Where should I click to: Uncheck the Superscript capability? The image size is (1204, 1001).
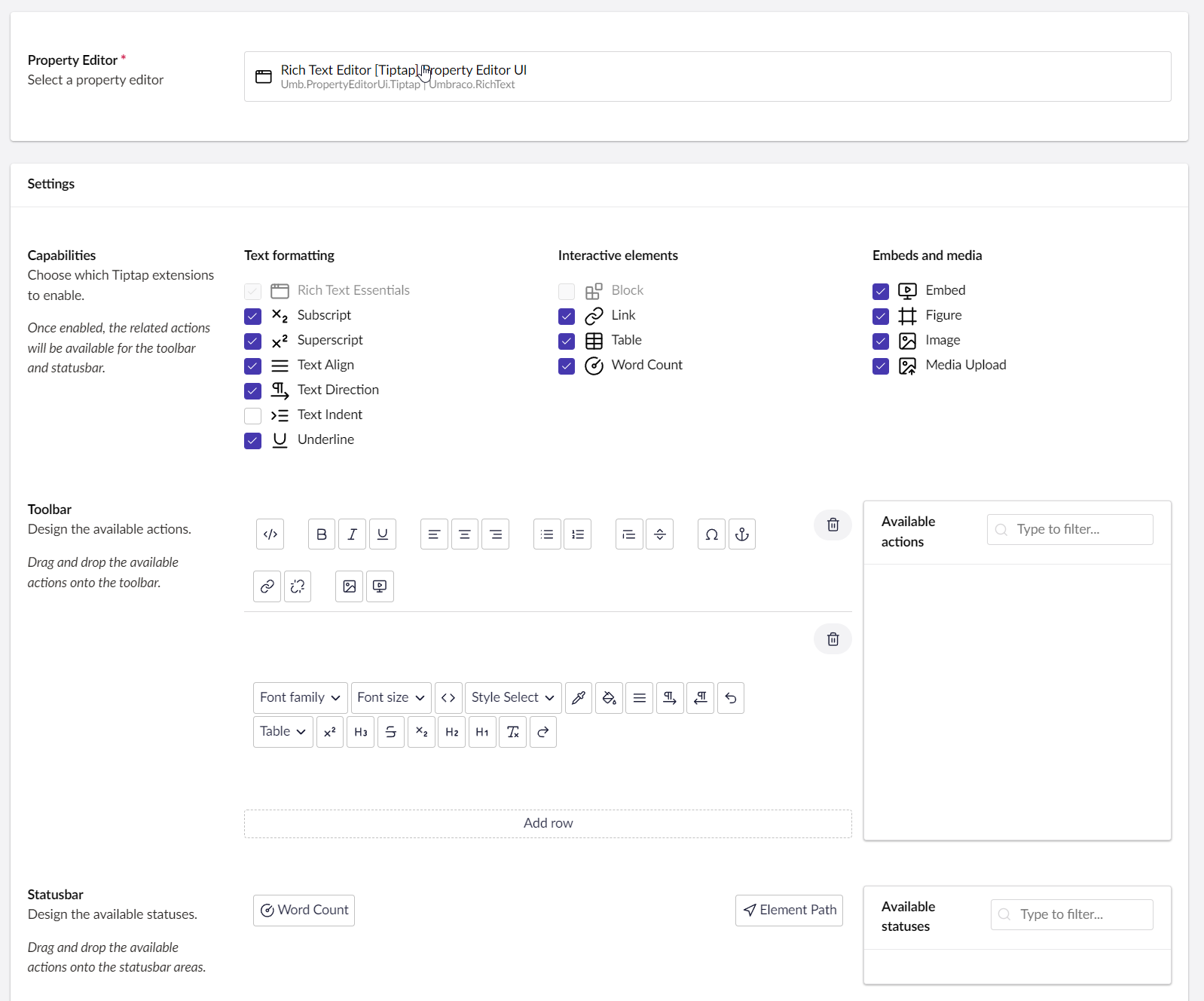[x=252, y=341]
